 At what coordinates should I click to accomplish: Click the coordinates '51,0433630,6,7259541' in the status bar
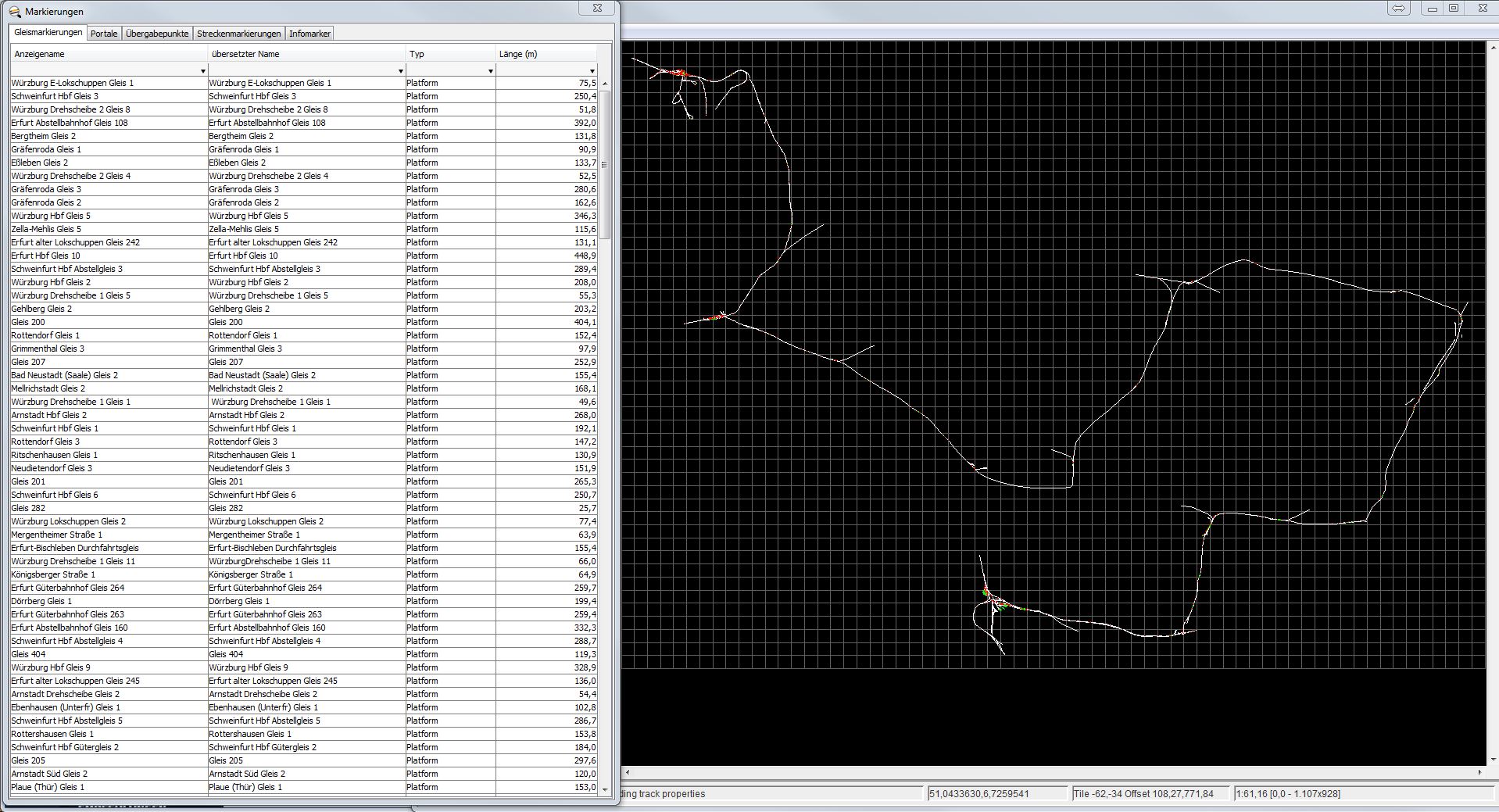(979, 794)
